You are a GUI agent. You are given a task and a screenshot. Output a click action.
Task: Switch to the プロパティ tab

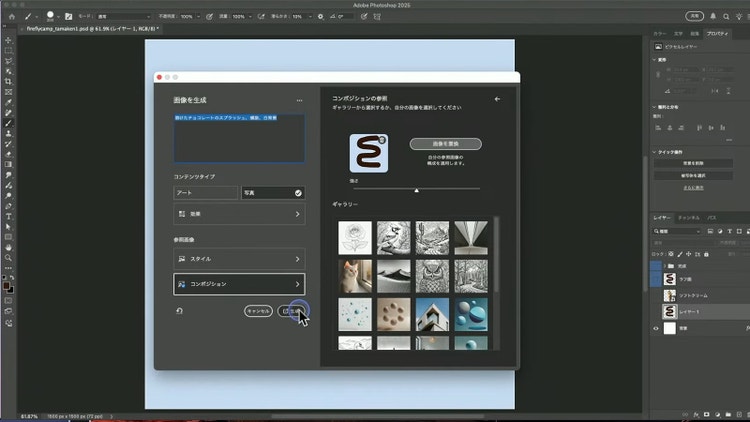tap(717, 33)
